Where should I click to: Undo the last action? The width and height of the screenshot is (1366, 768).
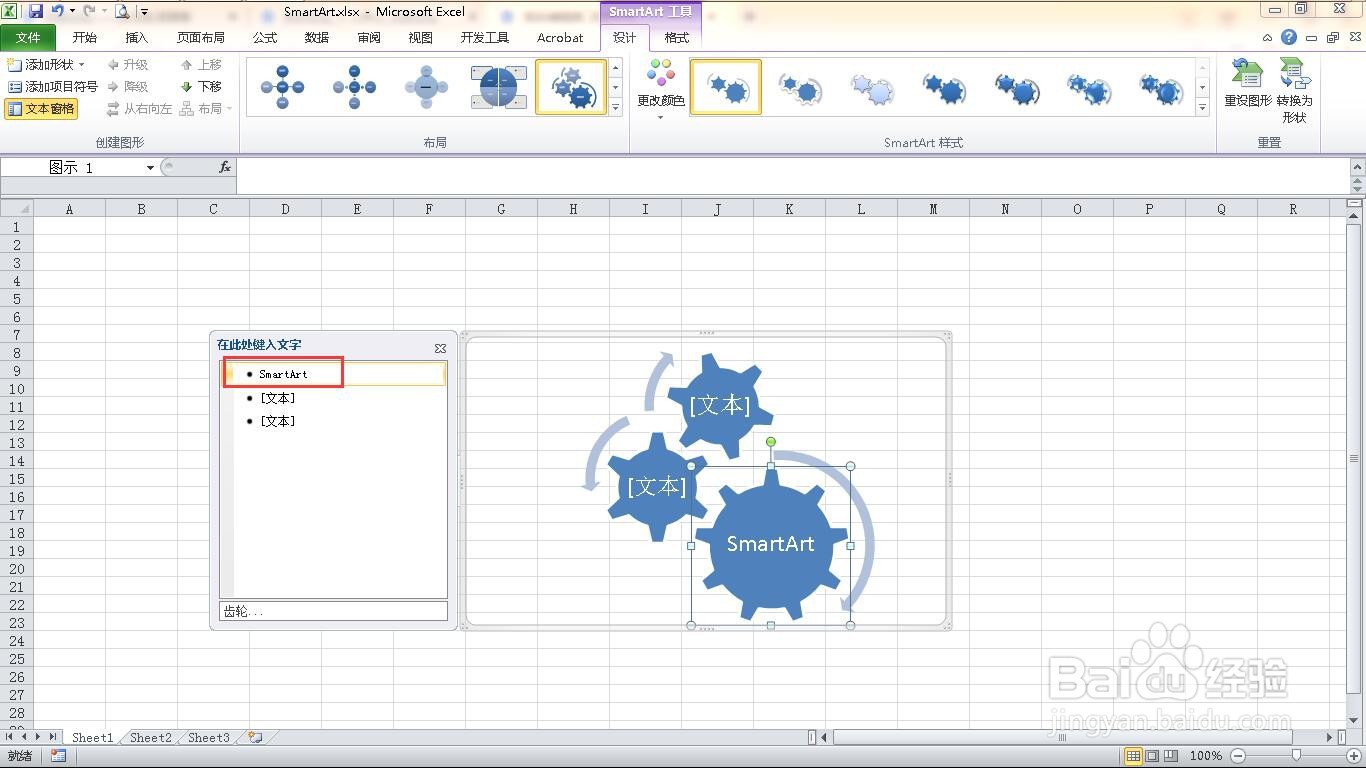pos(58,11)
